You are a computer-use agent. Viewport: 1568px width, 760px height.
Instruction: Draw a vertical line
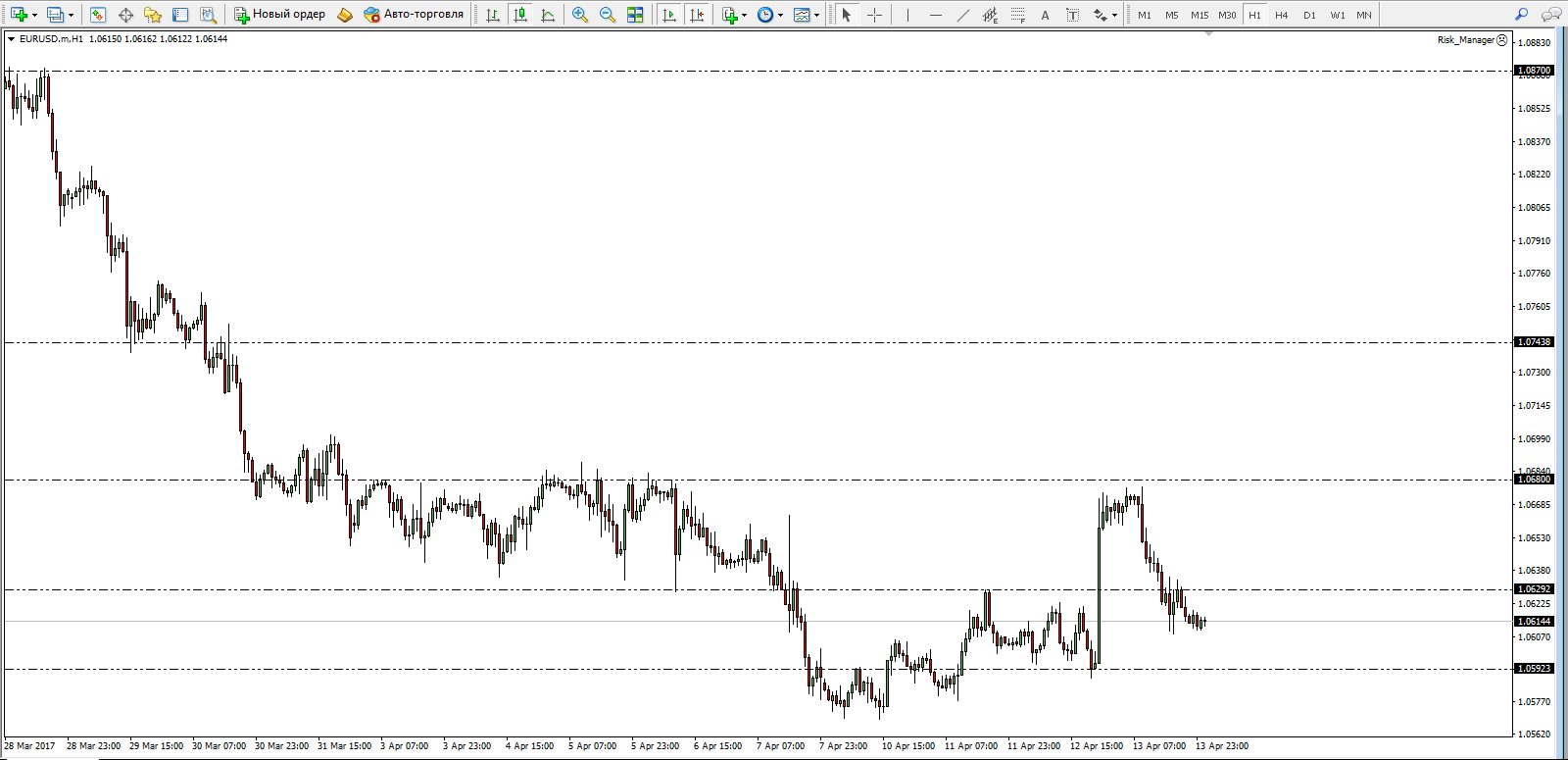pos(908,15)
